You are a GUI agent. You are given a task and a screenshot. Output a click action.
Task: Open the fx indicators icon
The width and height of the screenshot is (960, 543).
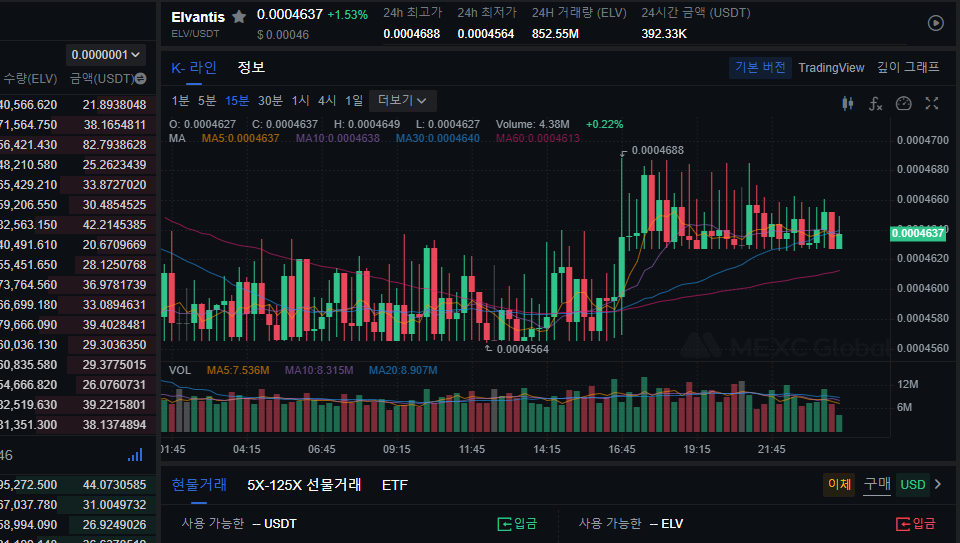(875, 103)
